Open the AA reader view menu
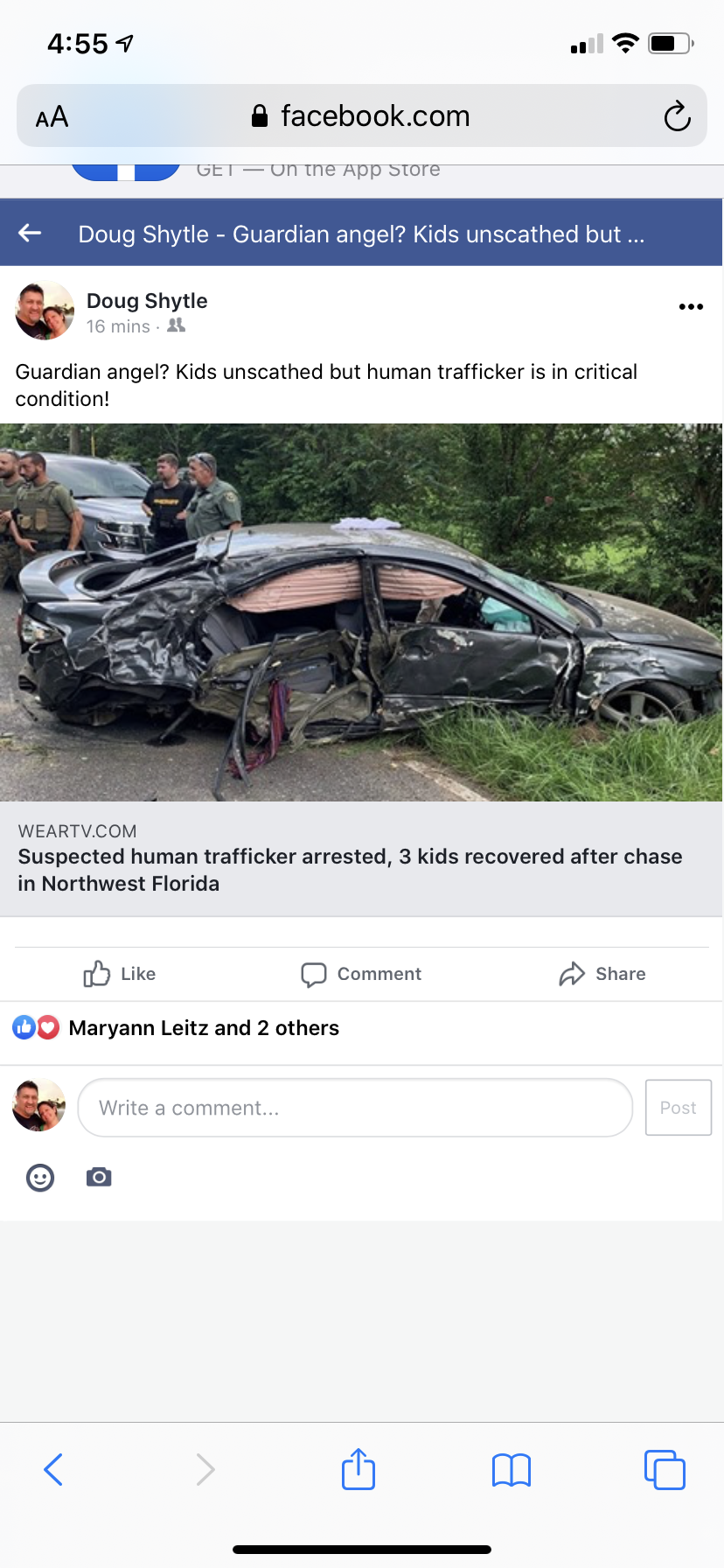The image size is (724, 1568). 52,116
